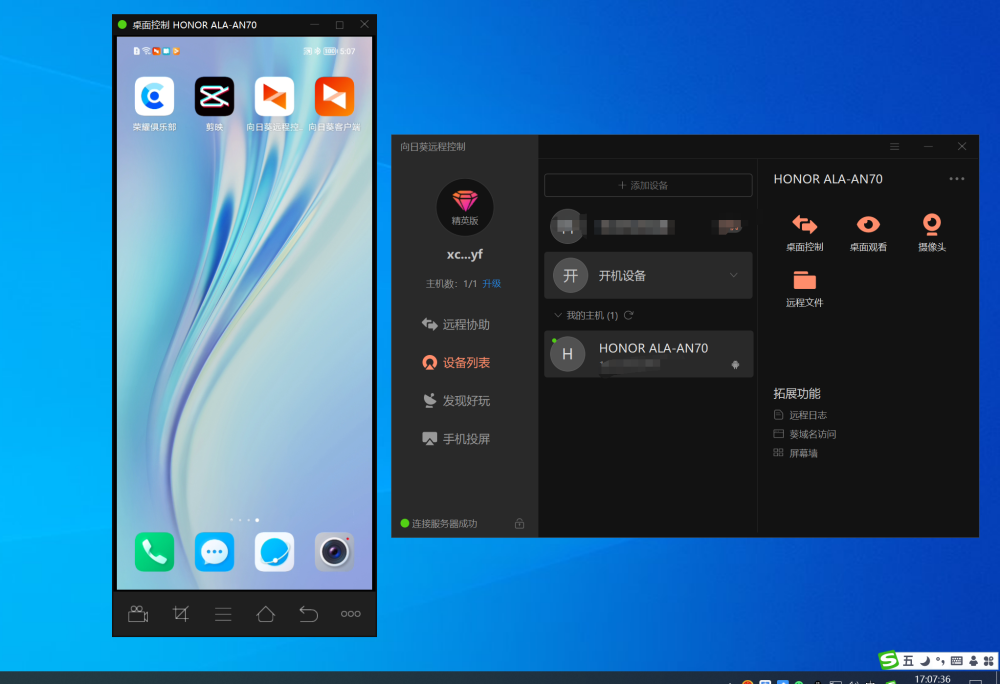This screenshot has width=1000, height=684.
Task: Start 桌面观看 eye icon
Action: [868, 233]
